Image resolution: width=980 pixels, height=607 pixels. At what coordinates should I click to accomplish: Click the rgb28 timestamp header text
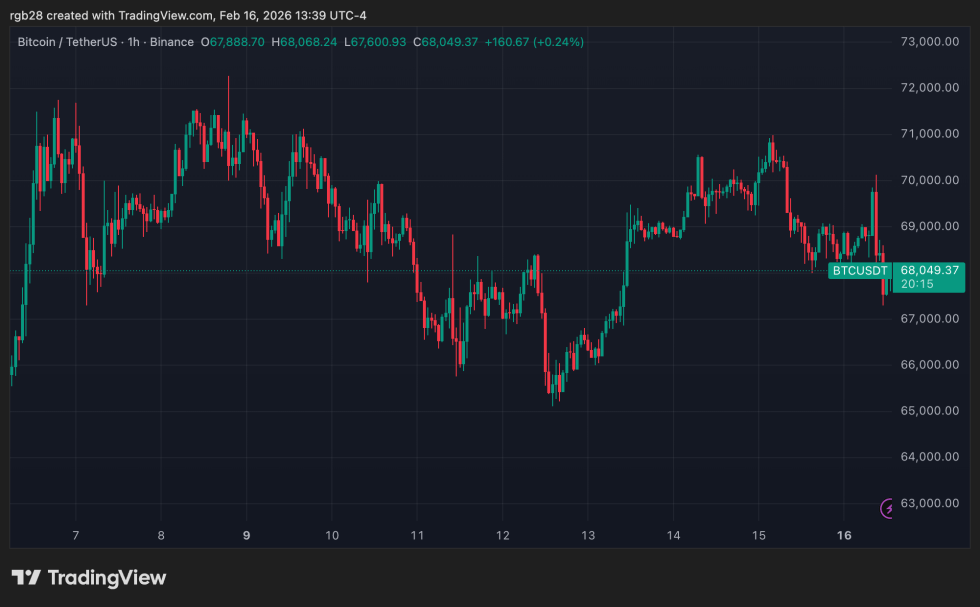[190, 15]
